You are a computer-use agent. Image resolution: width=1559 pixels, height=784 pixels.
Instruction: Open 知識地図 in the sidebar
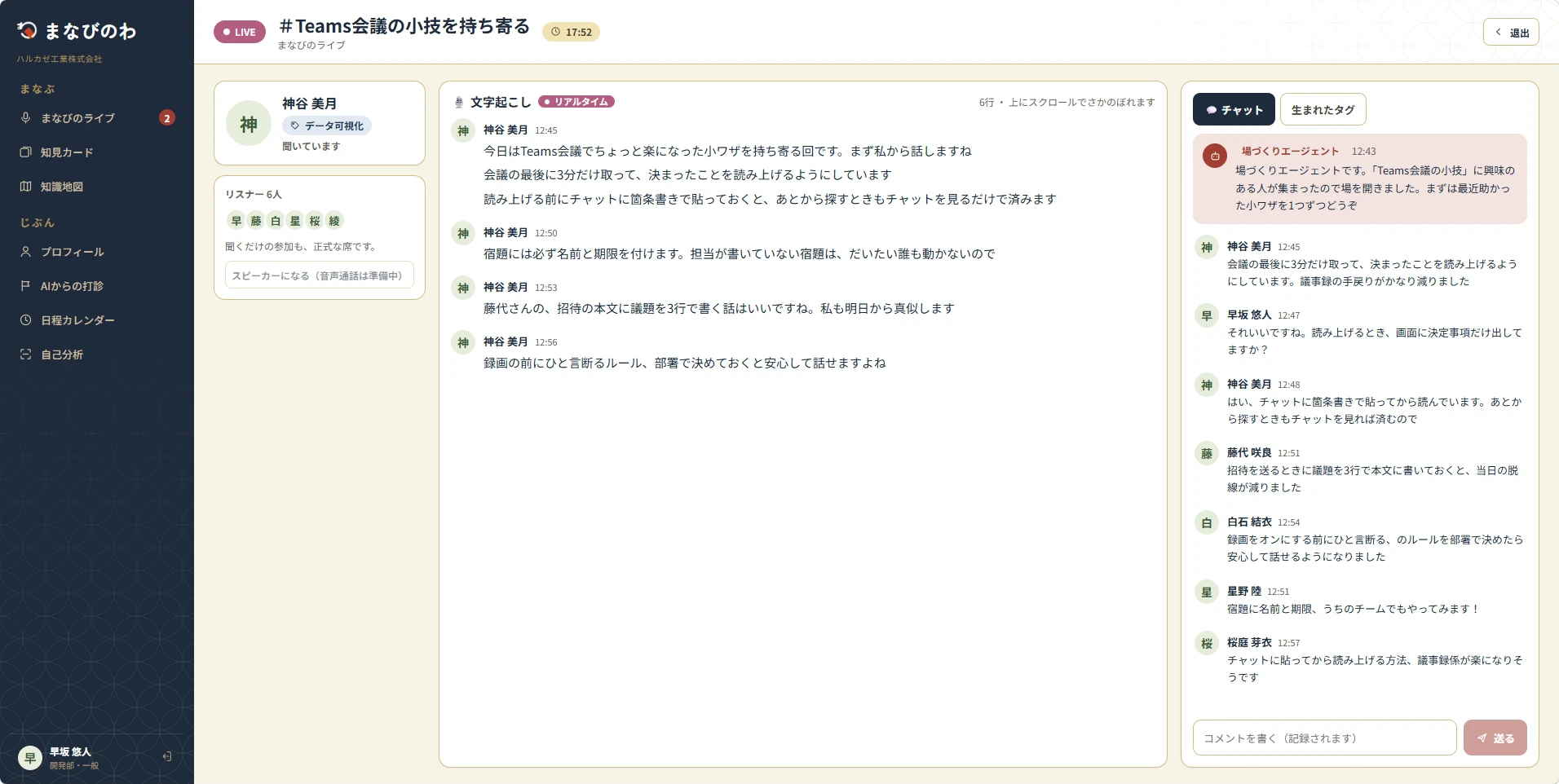point(97,187)
